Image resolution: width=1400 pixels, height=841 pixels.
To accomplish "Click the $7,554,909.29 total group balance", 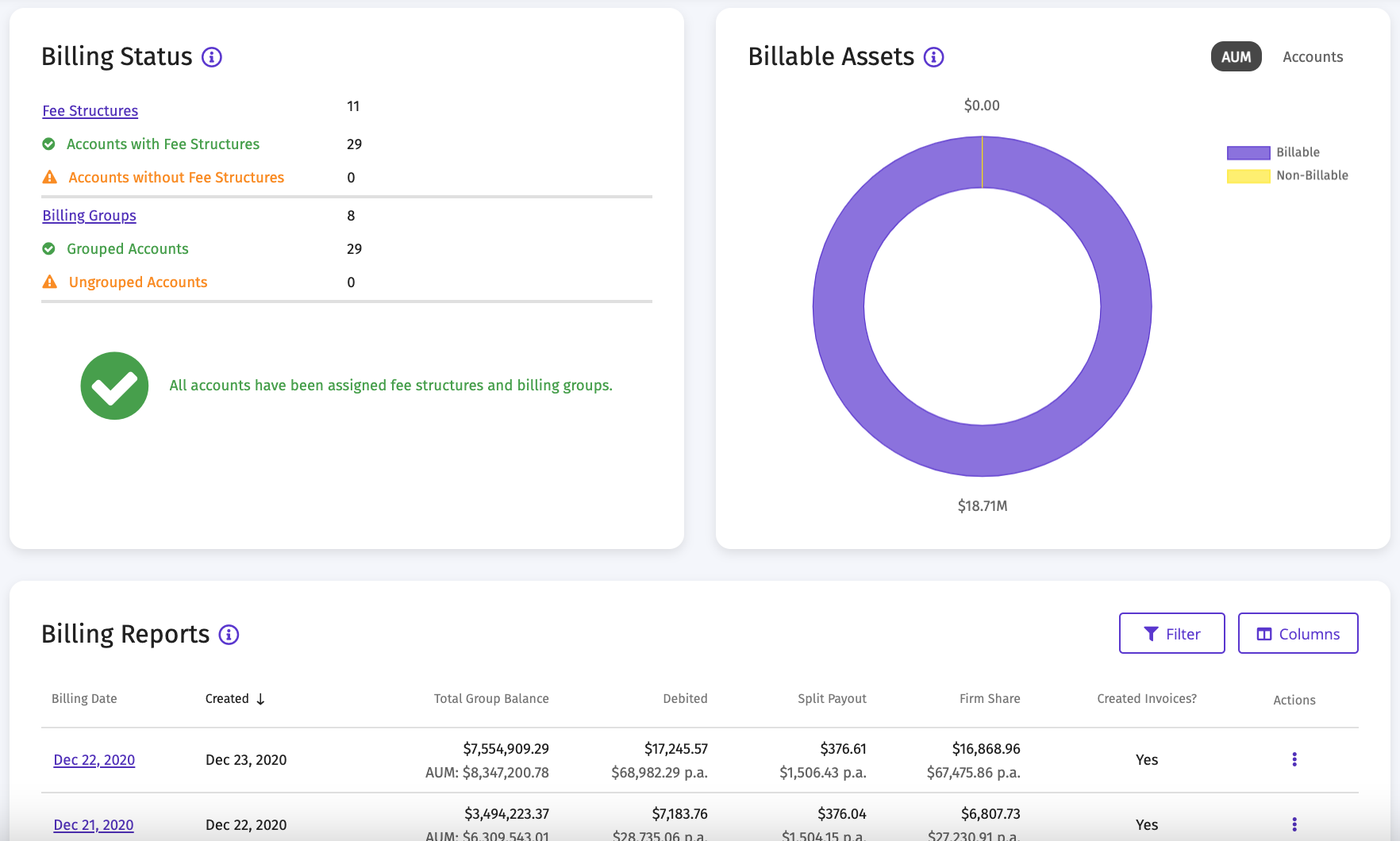I will (x=506, y=749).
